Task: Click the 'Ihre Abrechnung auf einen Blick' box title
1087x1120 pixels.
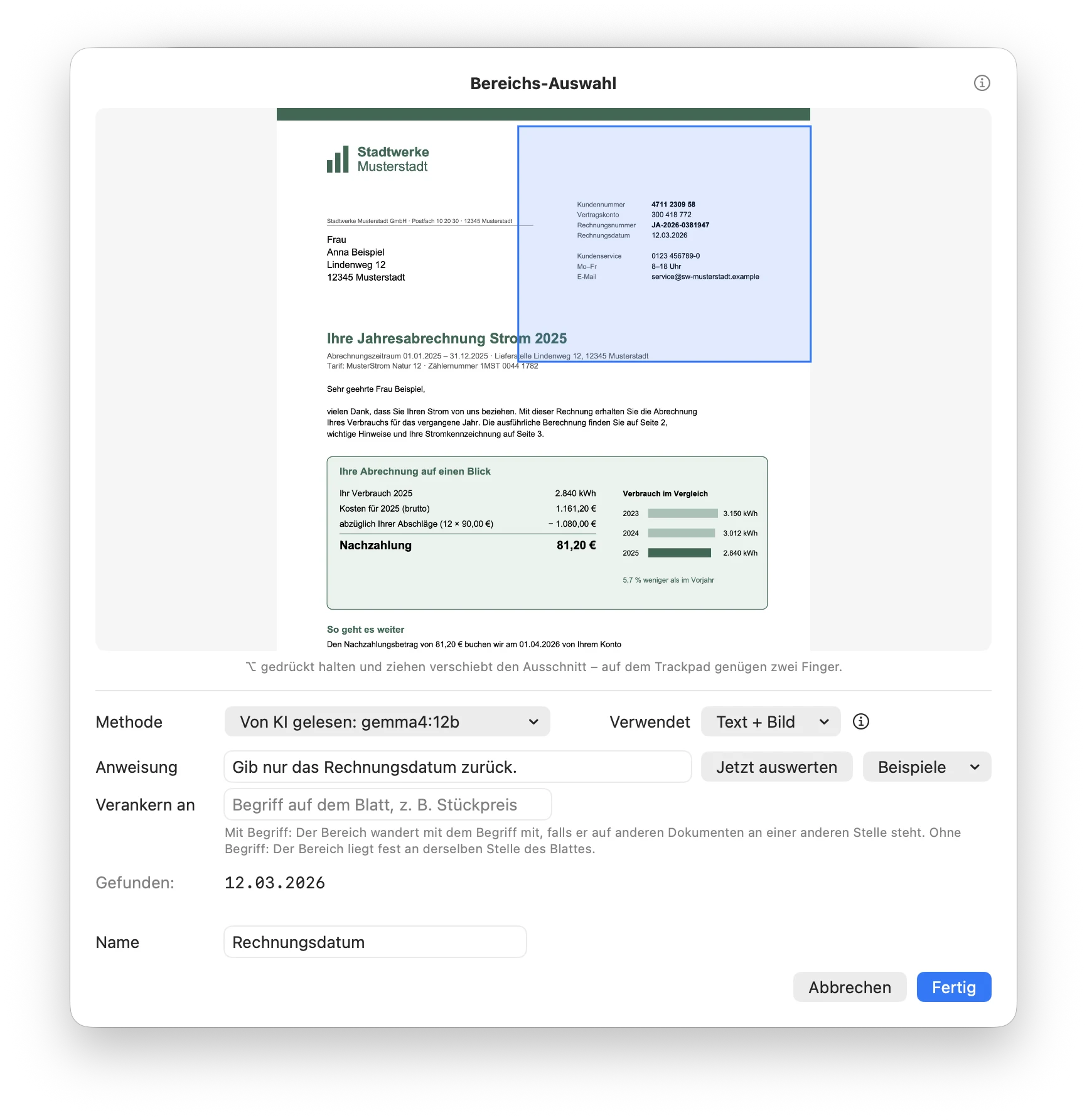Action: coord(415,471)
